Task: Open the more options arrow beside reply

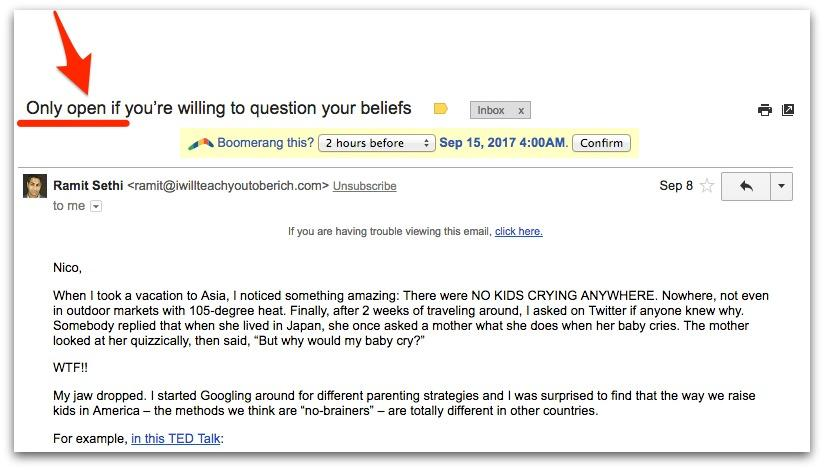Action: (x=781, y=186)
